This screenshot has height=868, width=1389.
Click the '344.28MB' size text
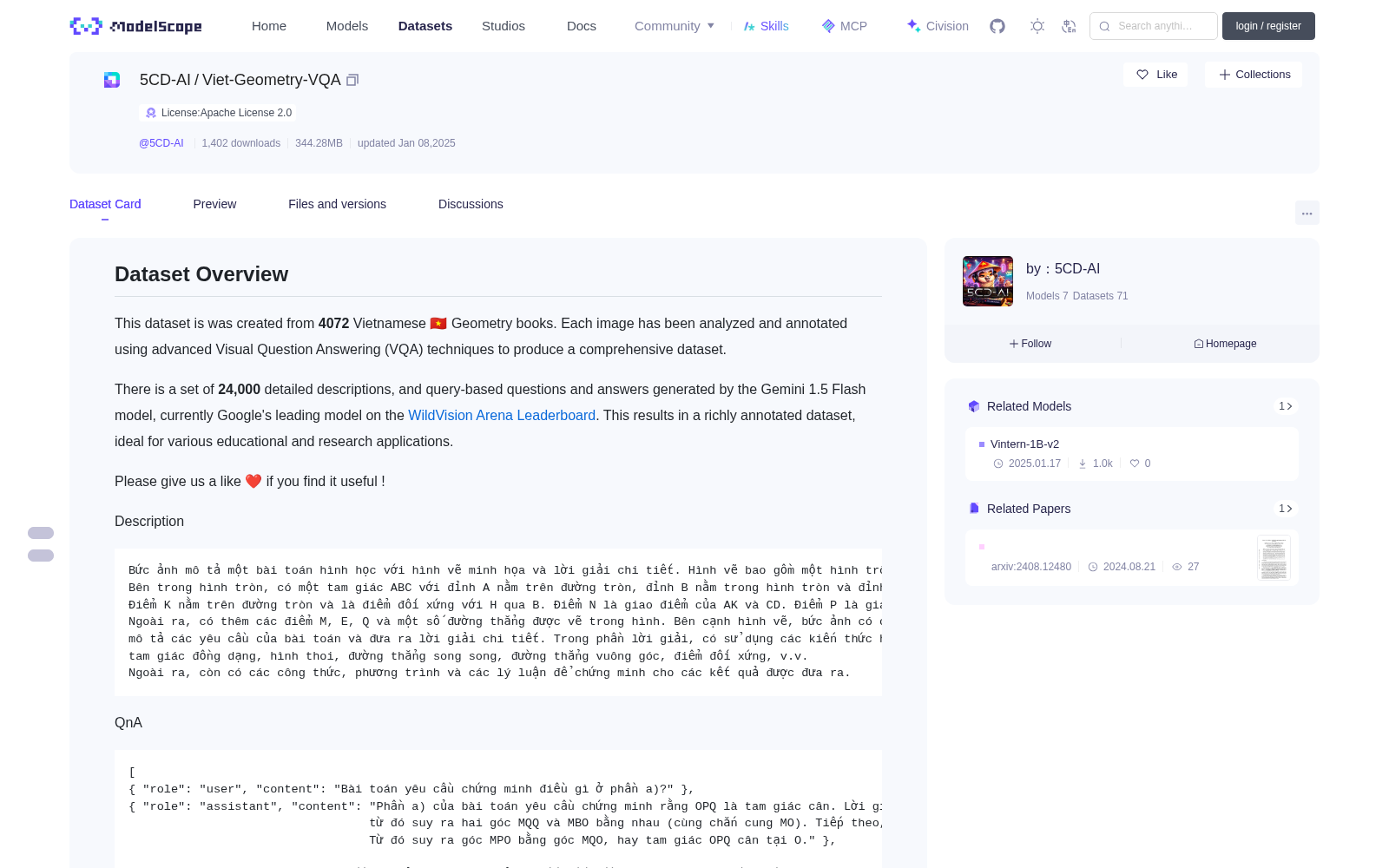tap(319, 143)
